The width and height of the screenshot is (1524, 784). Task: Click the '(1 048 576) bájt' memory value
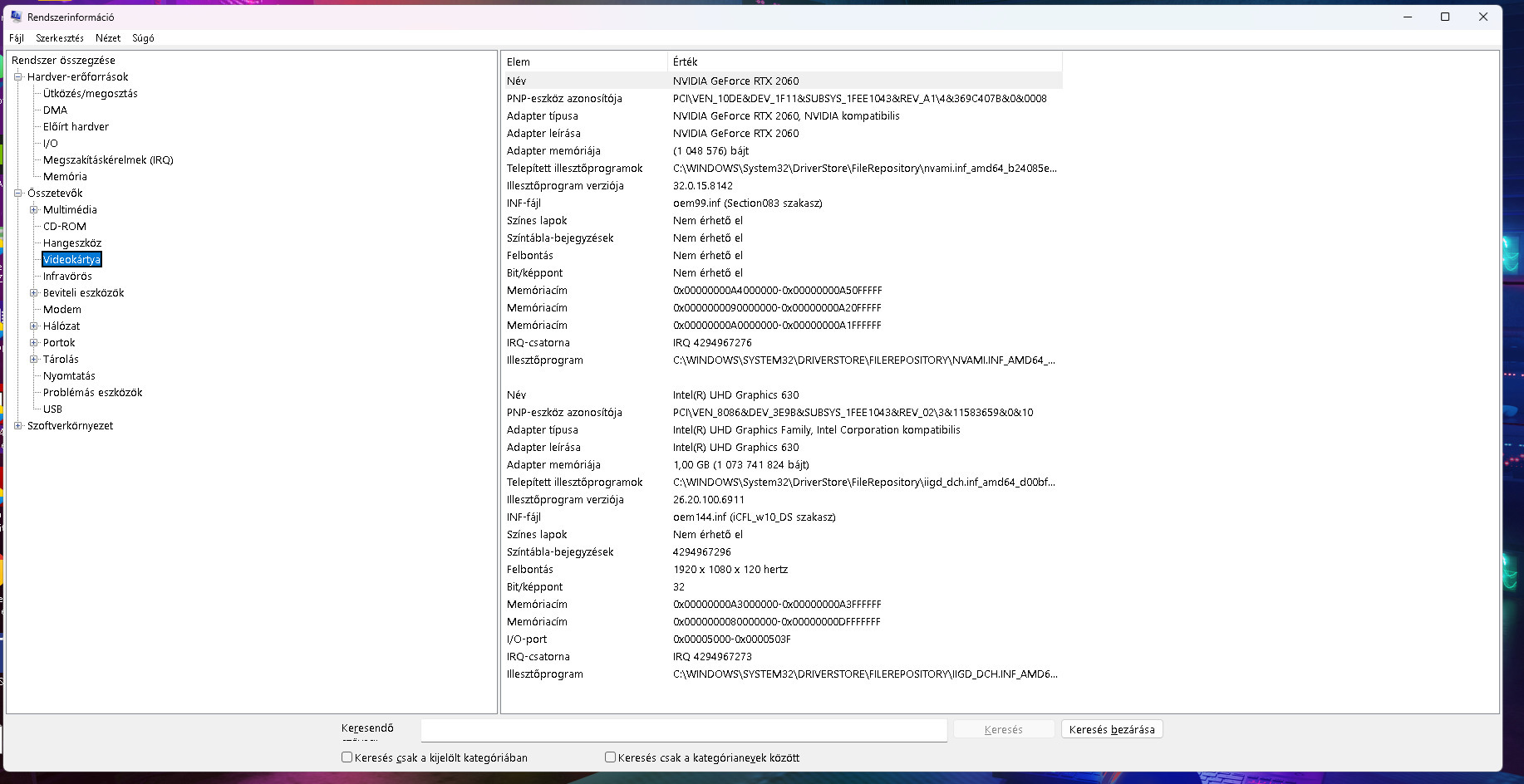coord(711,150)
